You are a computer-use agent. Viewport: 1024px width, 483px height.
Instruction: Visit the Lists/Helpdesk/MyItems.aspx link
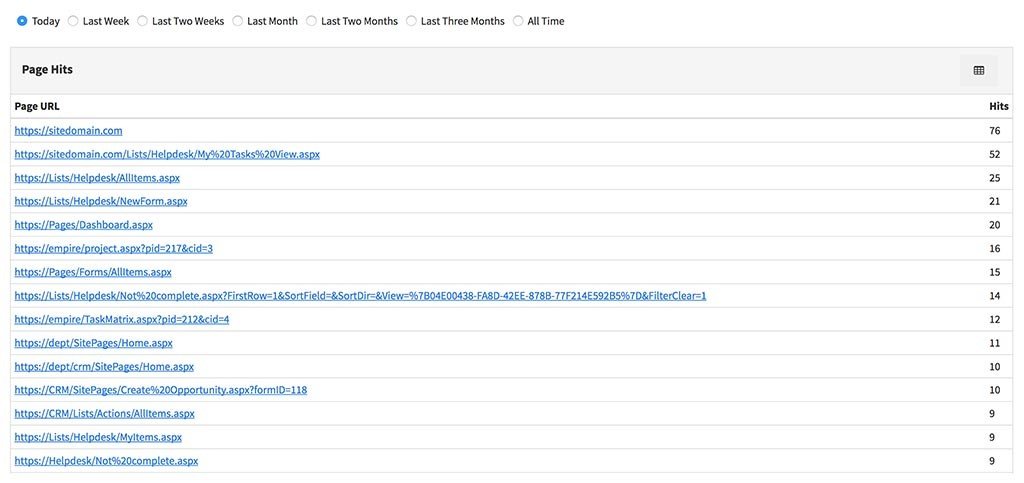[98, 437]
